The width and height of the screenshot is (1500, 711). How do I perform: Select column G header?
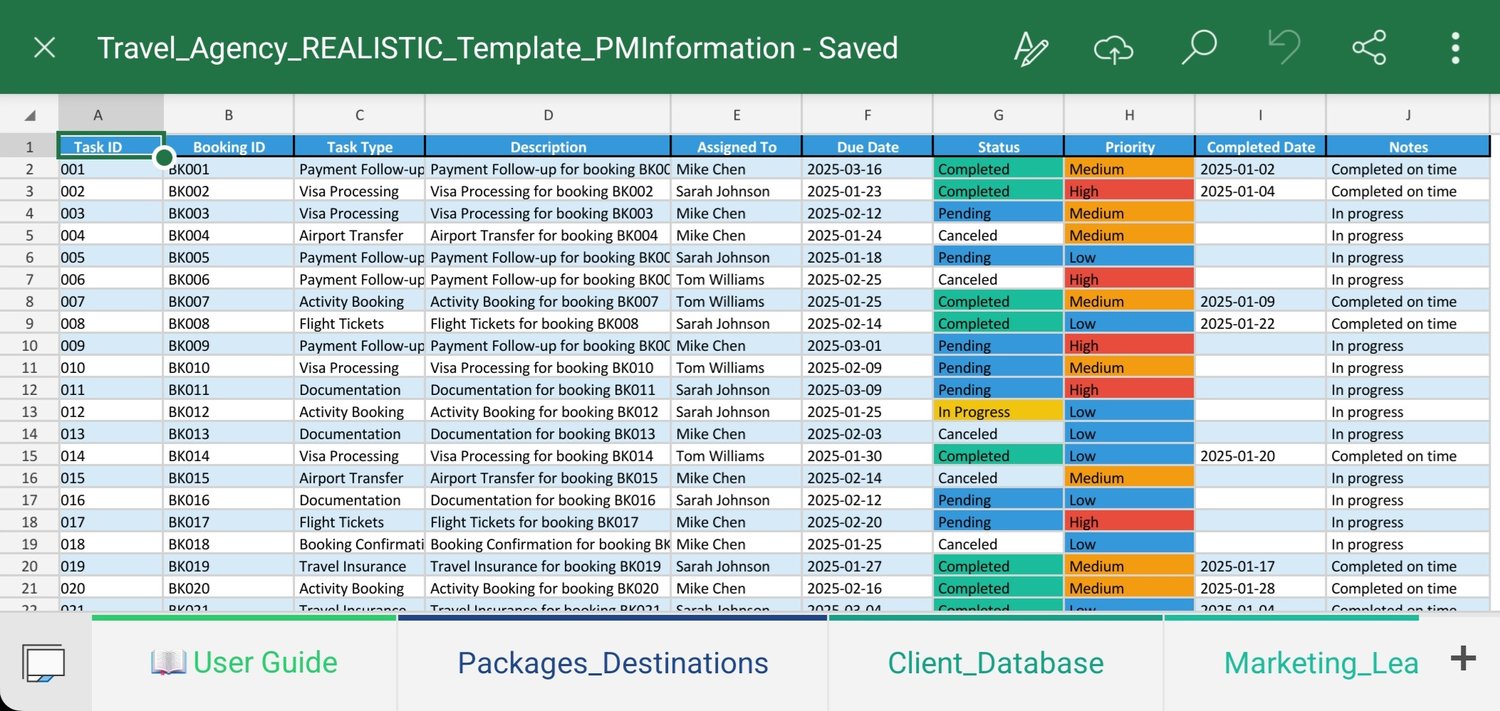(x=998, y=115)
